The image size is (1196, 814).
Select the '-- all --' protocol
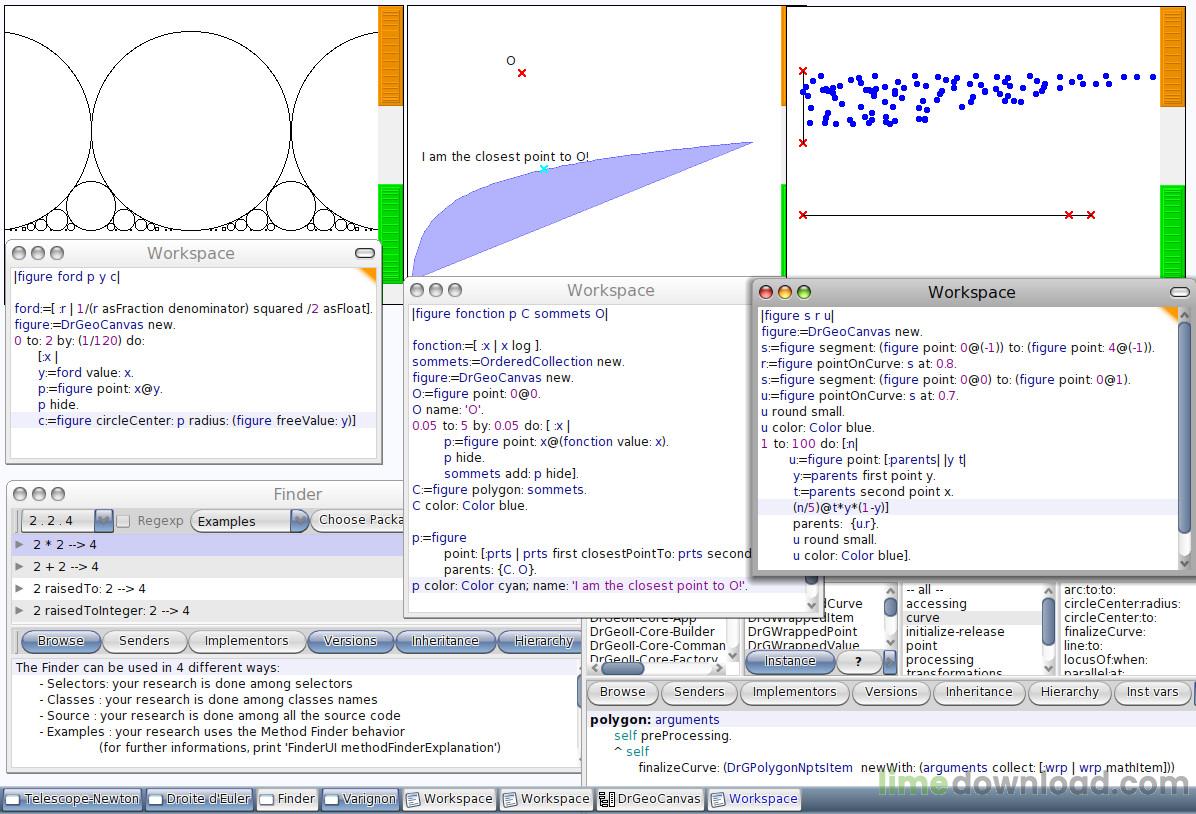point(924,590)
